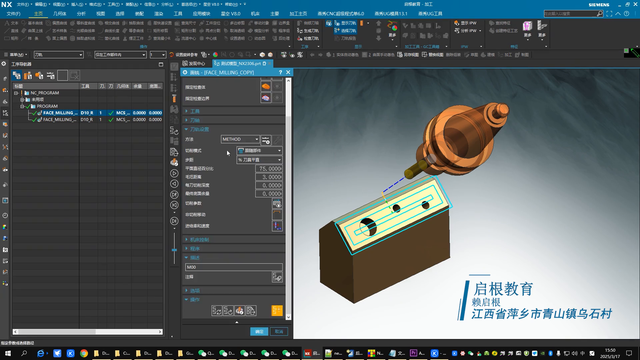The height and width of the screenshot is (360, 640).
Task: Collapse the NC_PROGRAM tree node
Action: click(16, 93)
